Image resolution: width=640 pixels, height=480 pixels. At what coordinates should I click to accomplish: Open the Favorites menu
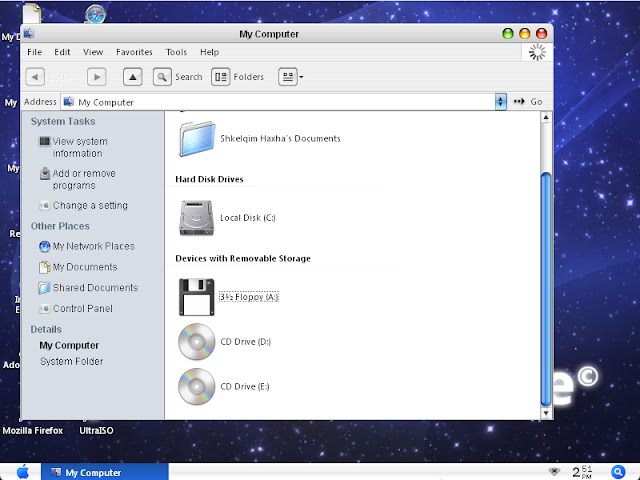134,52
